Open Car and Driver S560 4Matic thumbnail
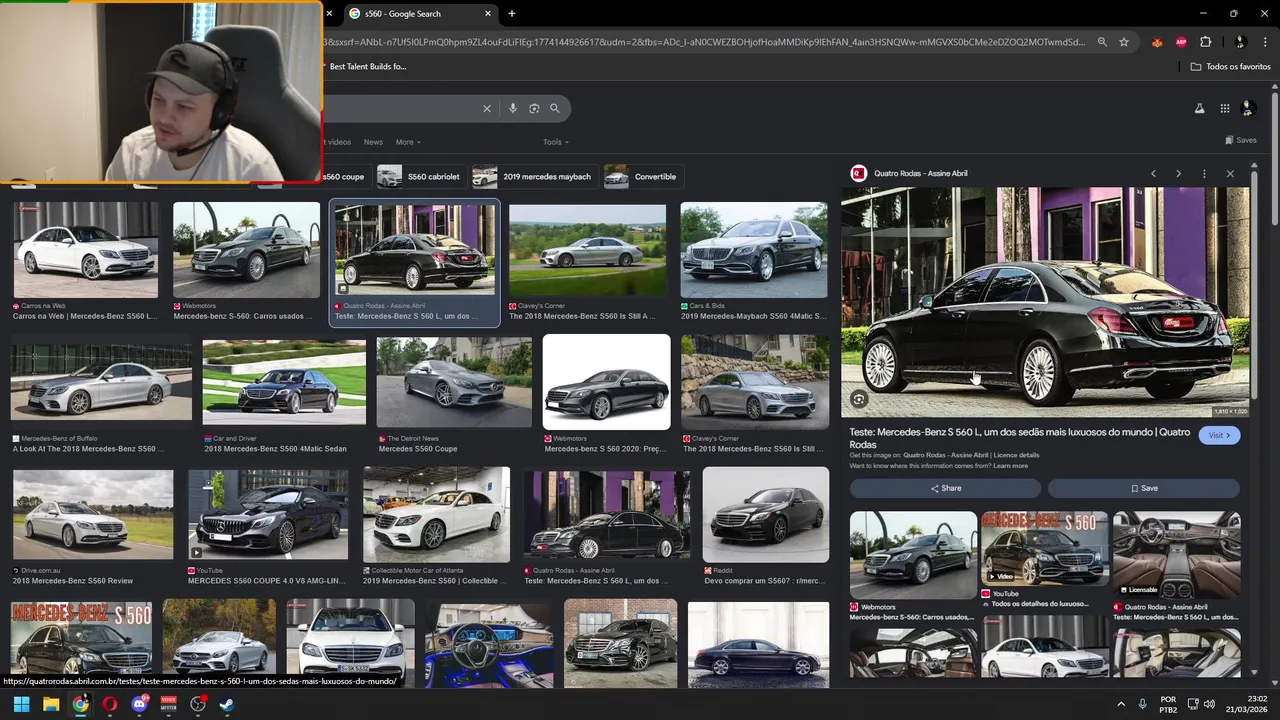This screenshot has width=1280, height=720. 284,383
